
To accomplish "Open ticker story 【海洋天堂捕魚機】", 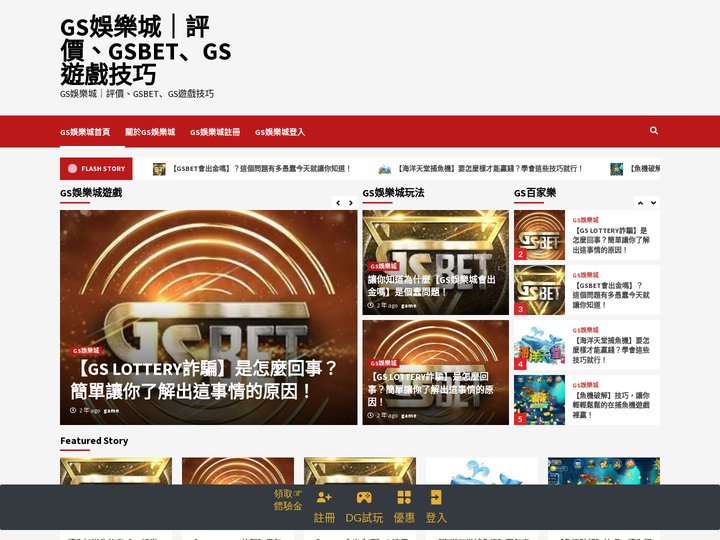I will [489, 169].
